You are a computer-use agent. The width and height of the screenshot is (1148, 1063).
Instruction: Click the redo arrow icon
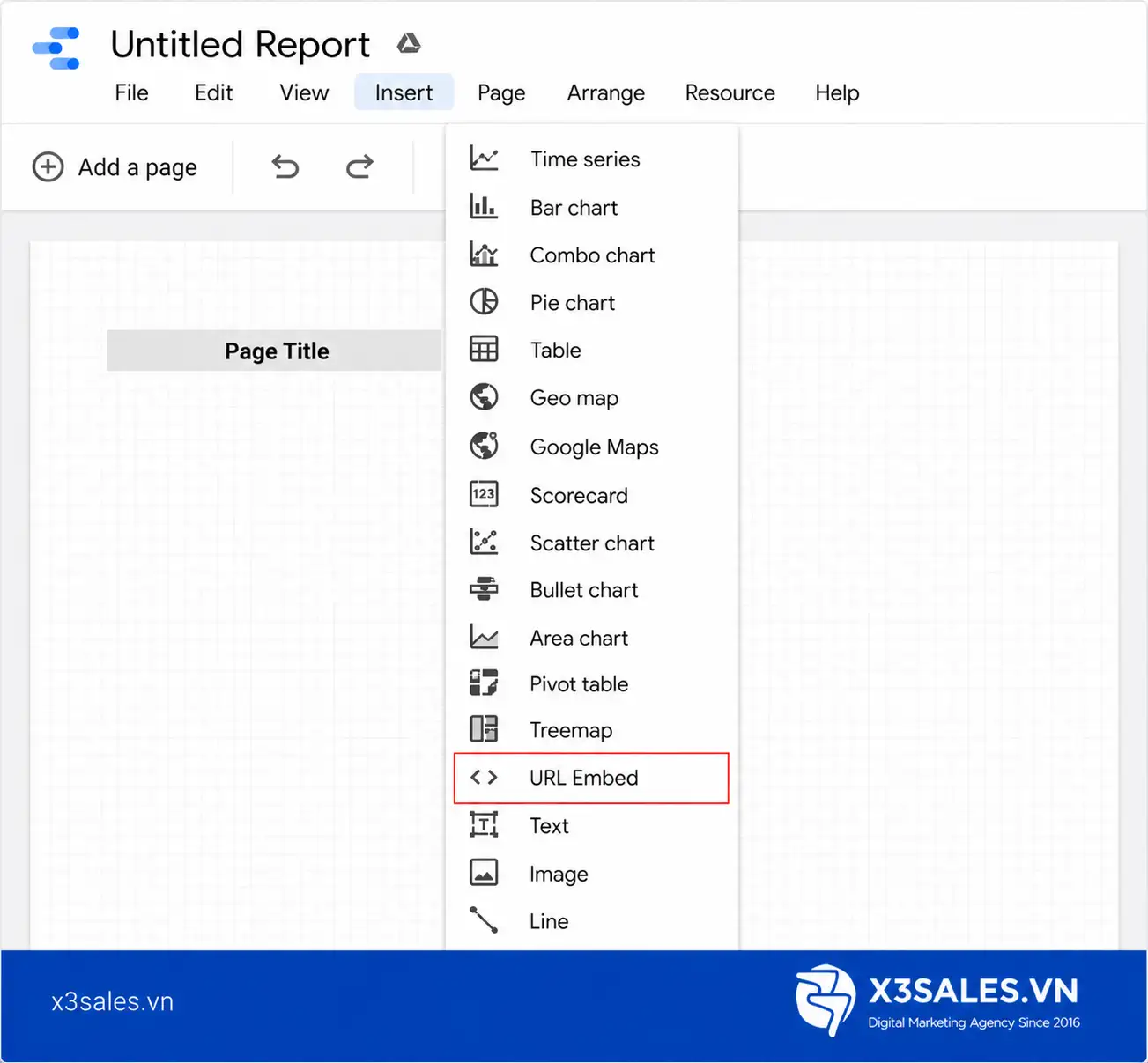coord(359,166)
